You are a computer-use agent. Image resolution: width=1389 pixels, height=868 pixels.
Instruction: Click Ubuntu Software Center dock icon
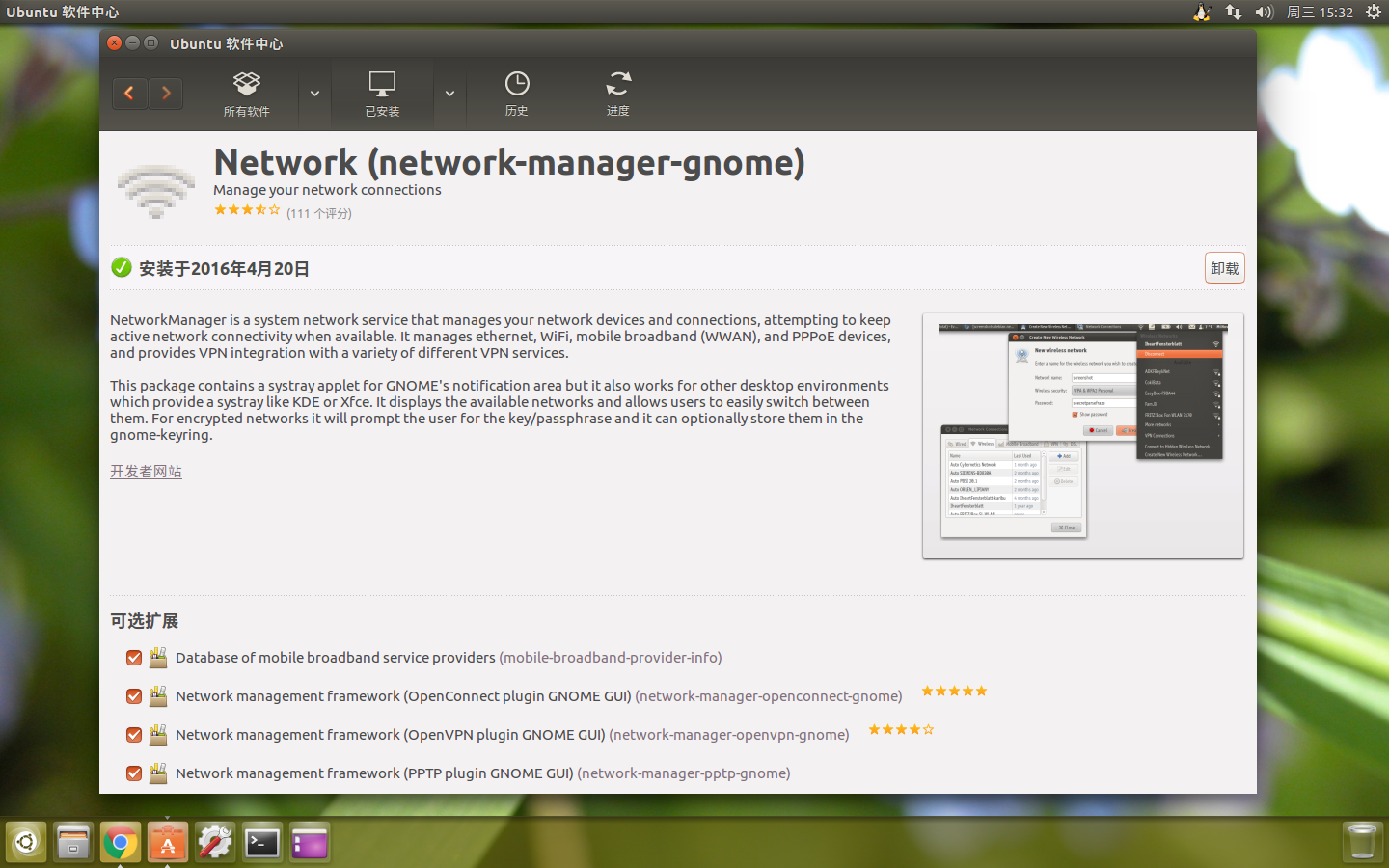168,843
